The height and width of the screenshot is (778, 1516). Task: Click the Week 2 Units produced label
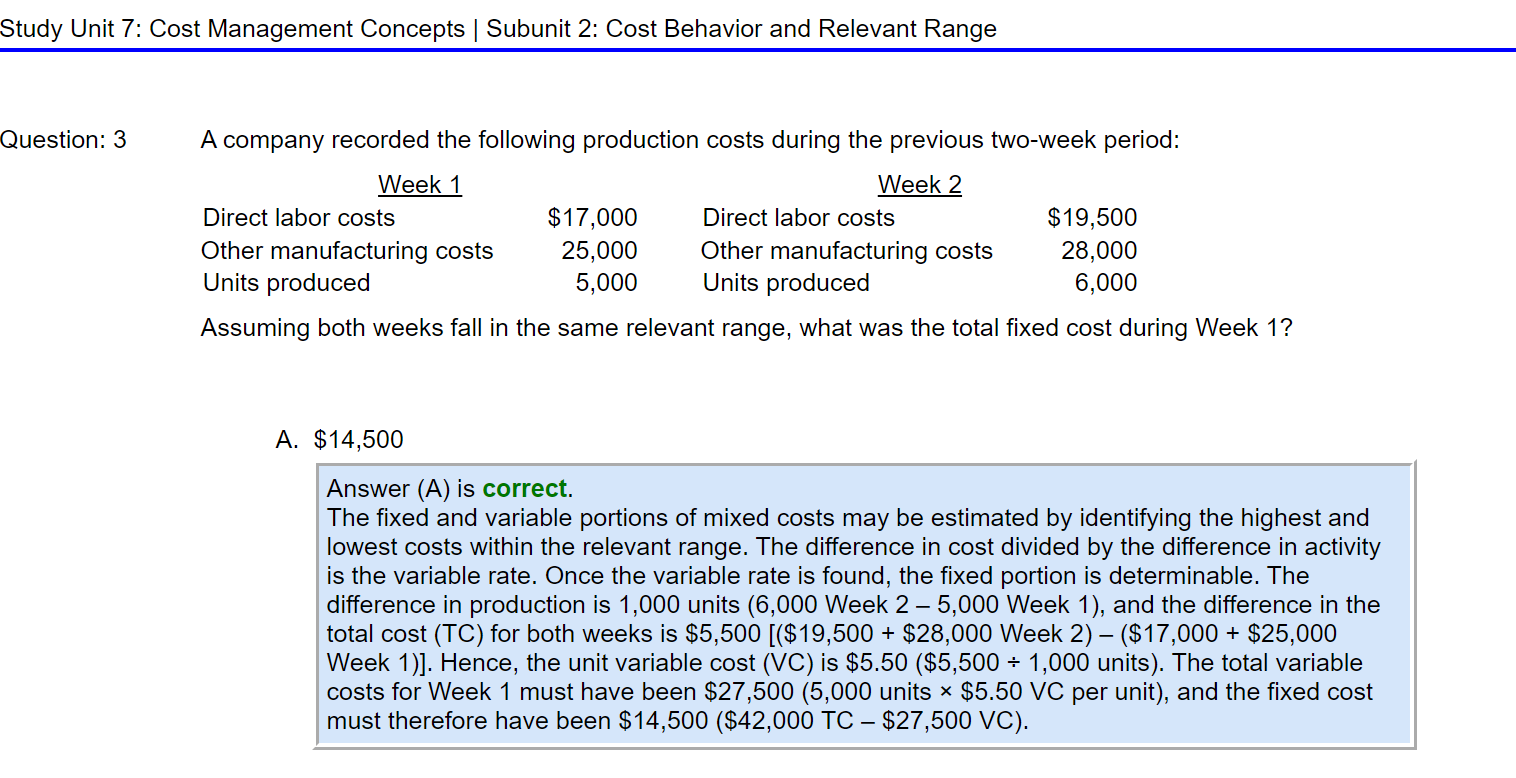(x=786, y=283)
